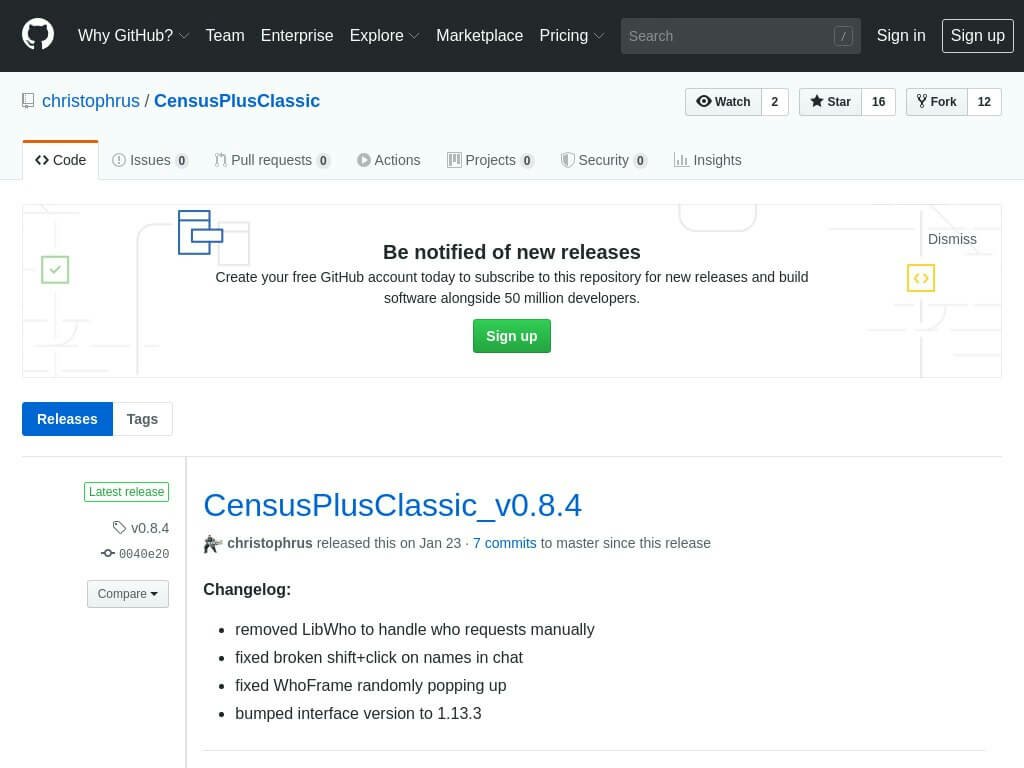The image size is (1024, 768).
Task: Go to Marketplace
Action: 479,35
